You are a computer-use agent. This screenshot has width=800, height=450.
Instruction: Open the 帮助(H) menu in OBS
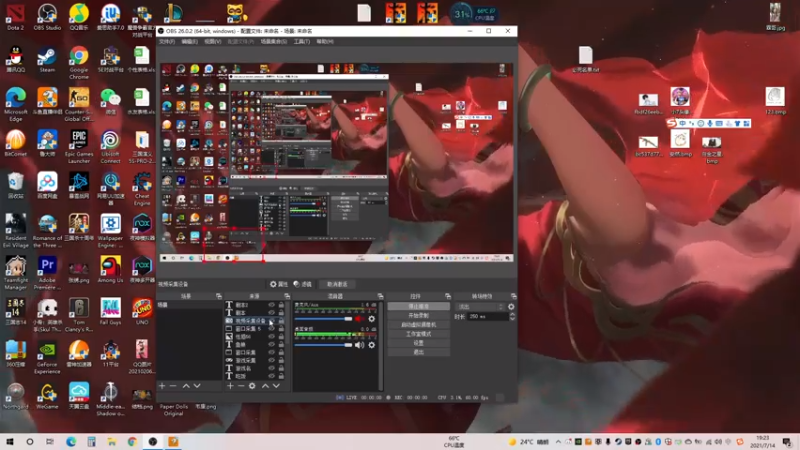click(325, 41)
